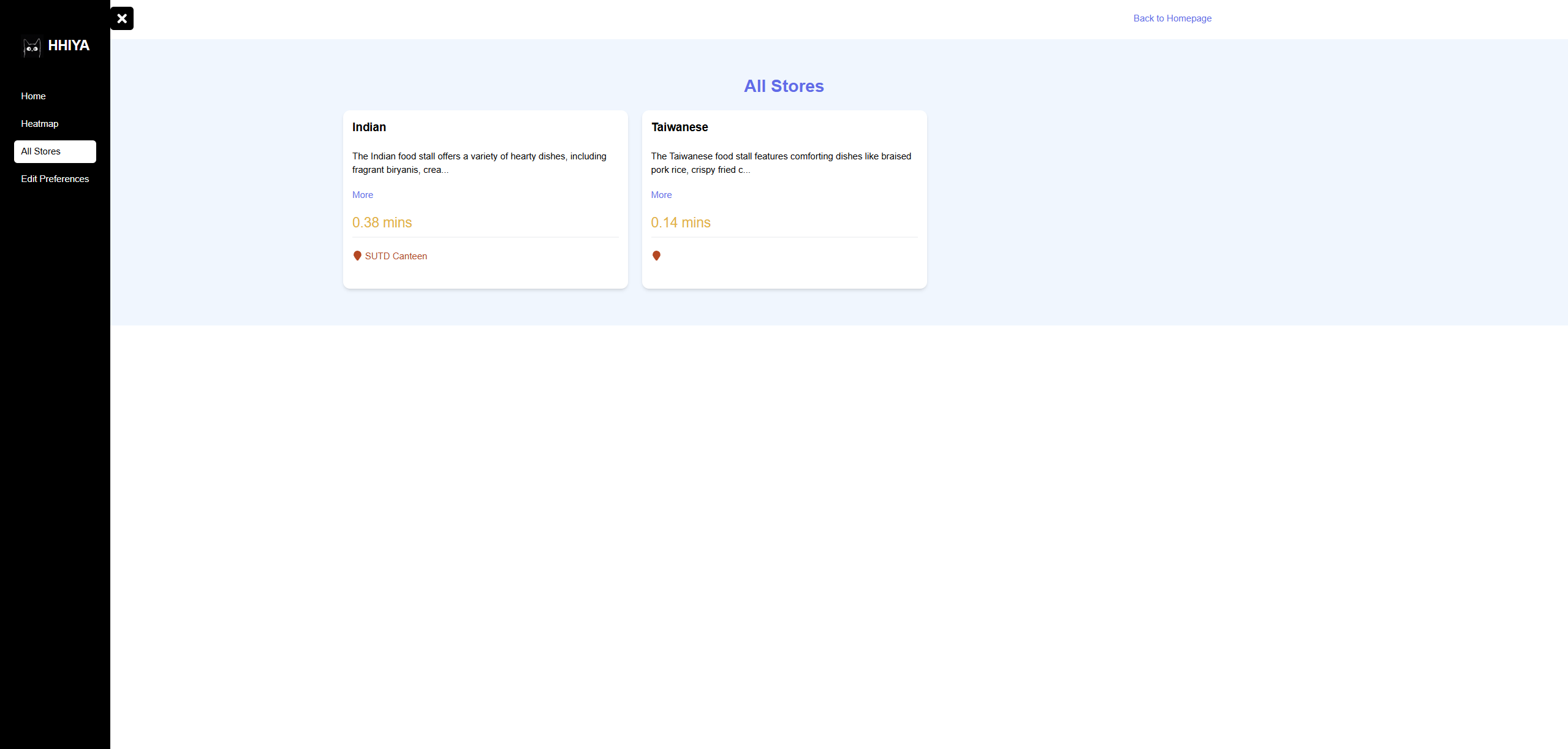Click the 0.14 mins wait time

click(x=680, y=222)
